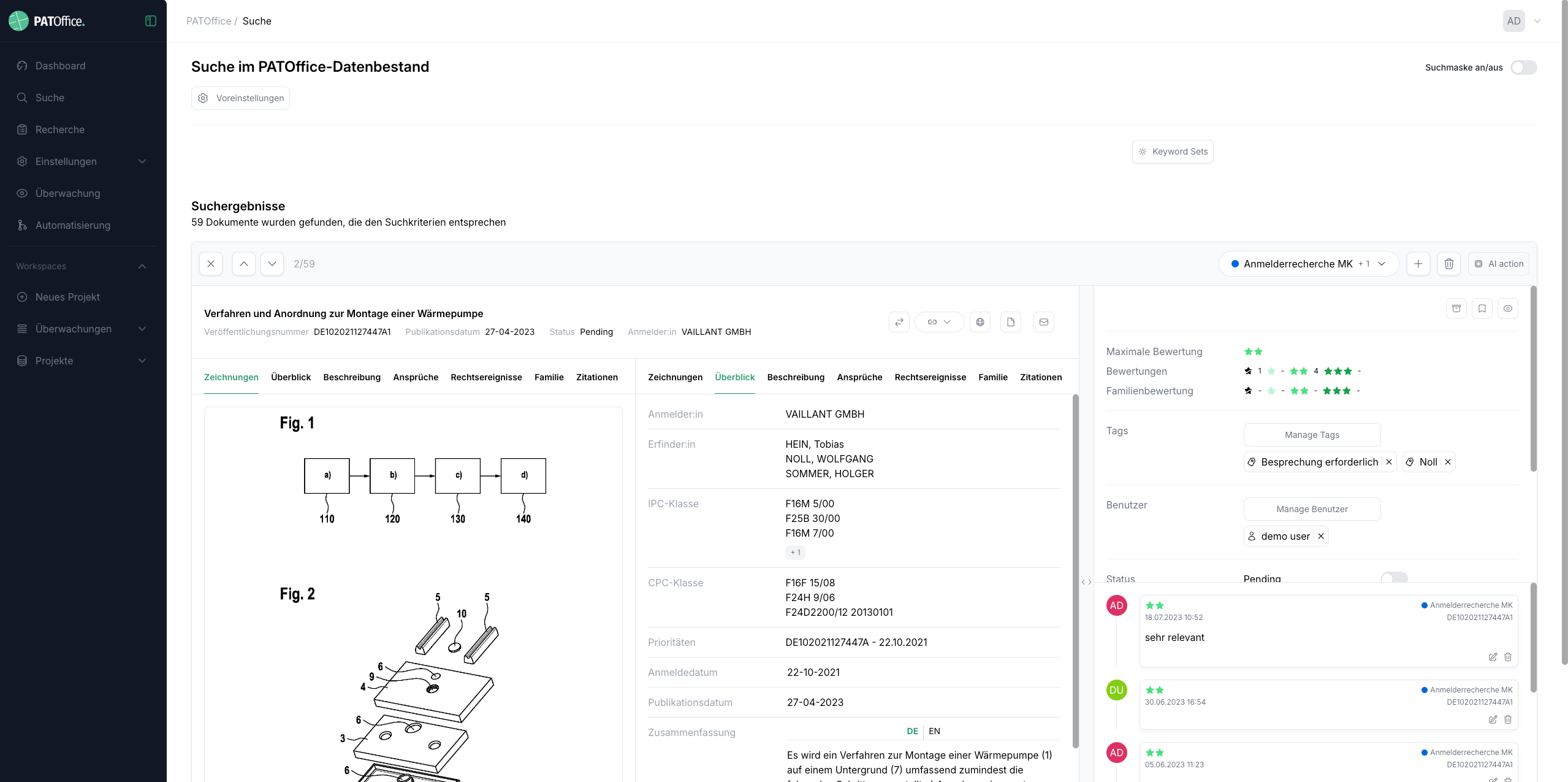Switch to Ansprüche tab in left pane
Screen dimensions: 1568x782
[415, 377]
